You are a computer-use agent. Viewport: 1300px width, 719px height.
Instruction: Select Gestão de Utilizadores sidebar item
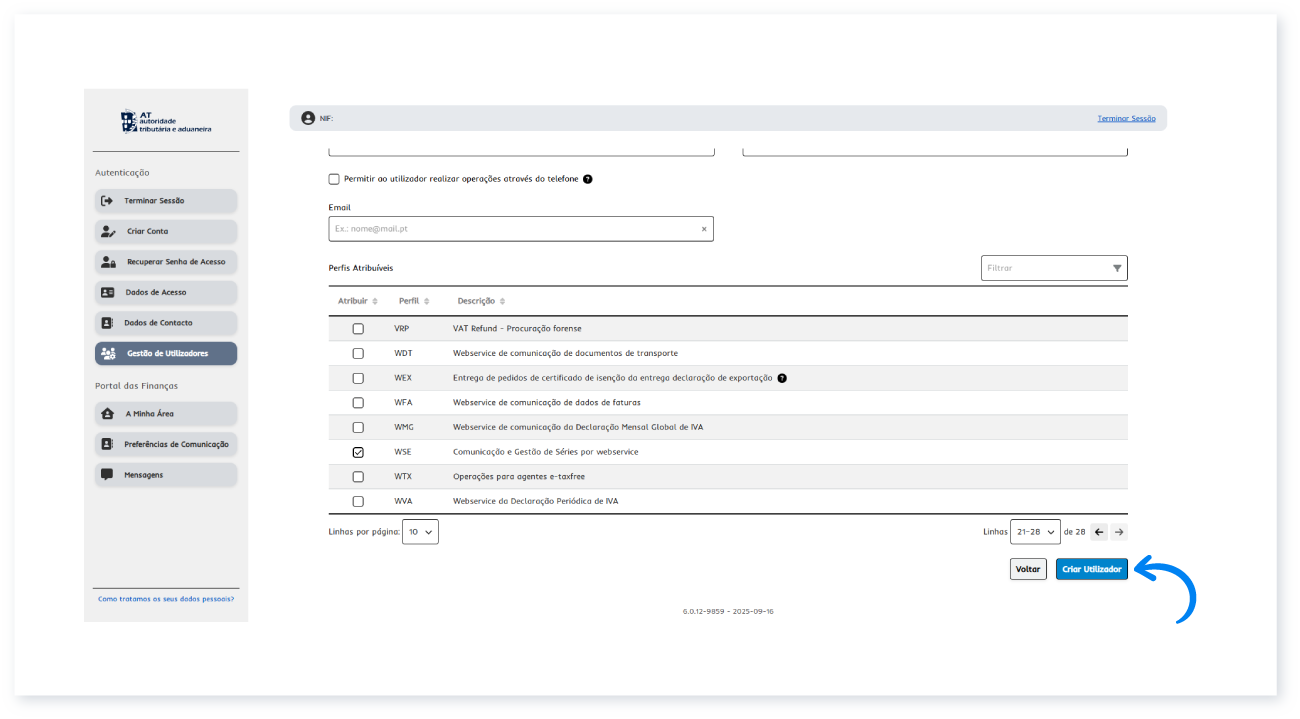166,353
